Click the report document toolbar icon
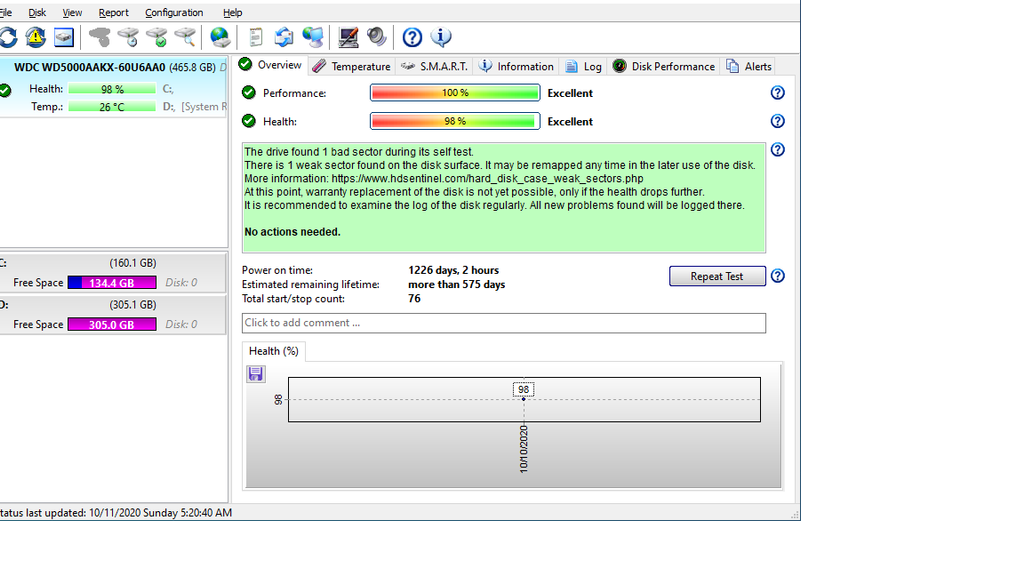1024x576 pixels. coord(255,37)
